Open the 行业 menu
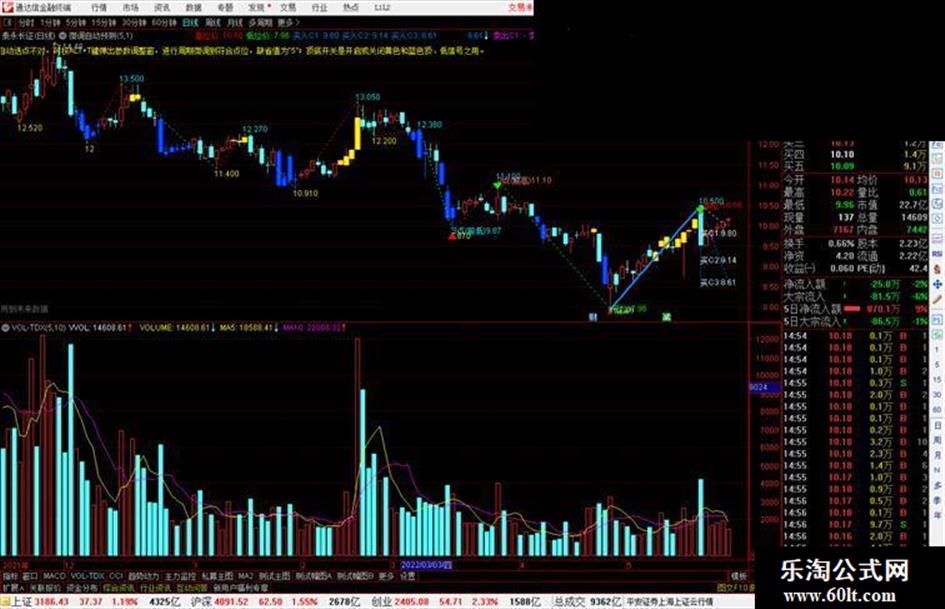The image size is (945, 609). coord(319,8)
